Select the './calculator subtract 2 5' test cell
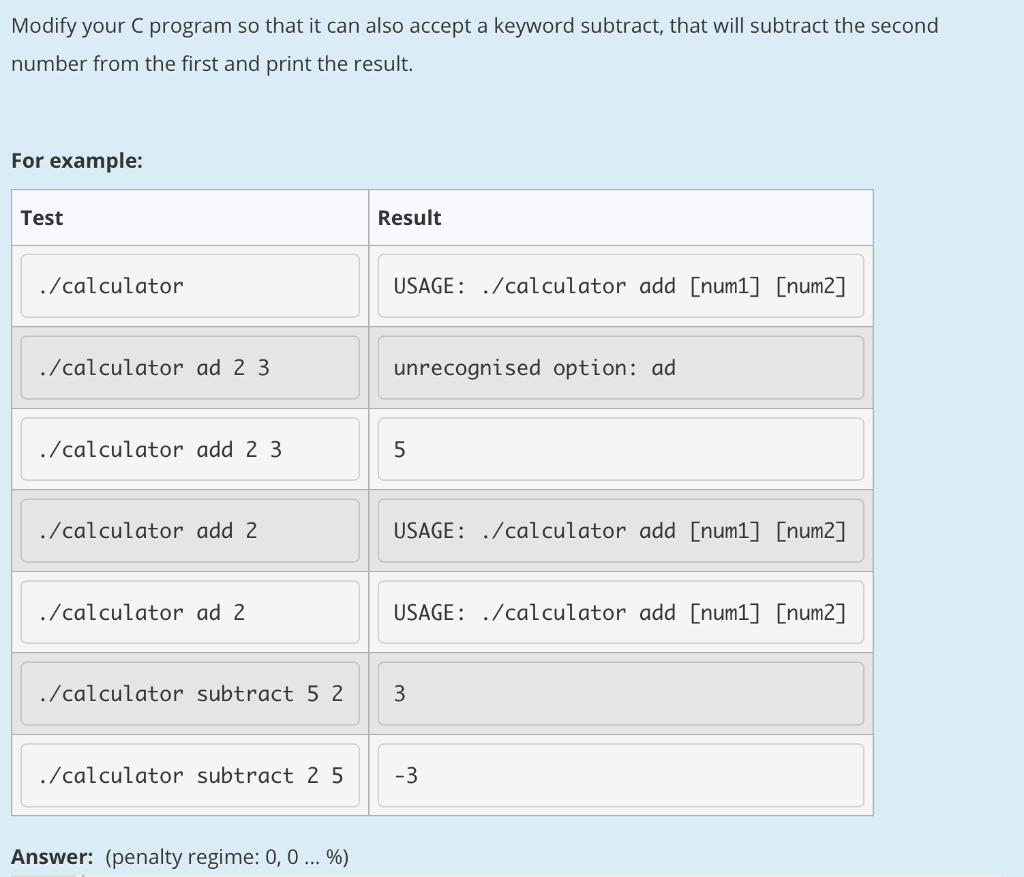 click(x=190, y=775)
